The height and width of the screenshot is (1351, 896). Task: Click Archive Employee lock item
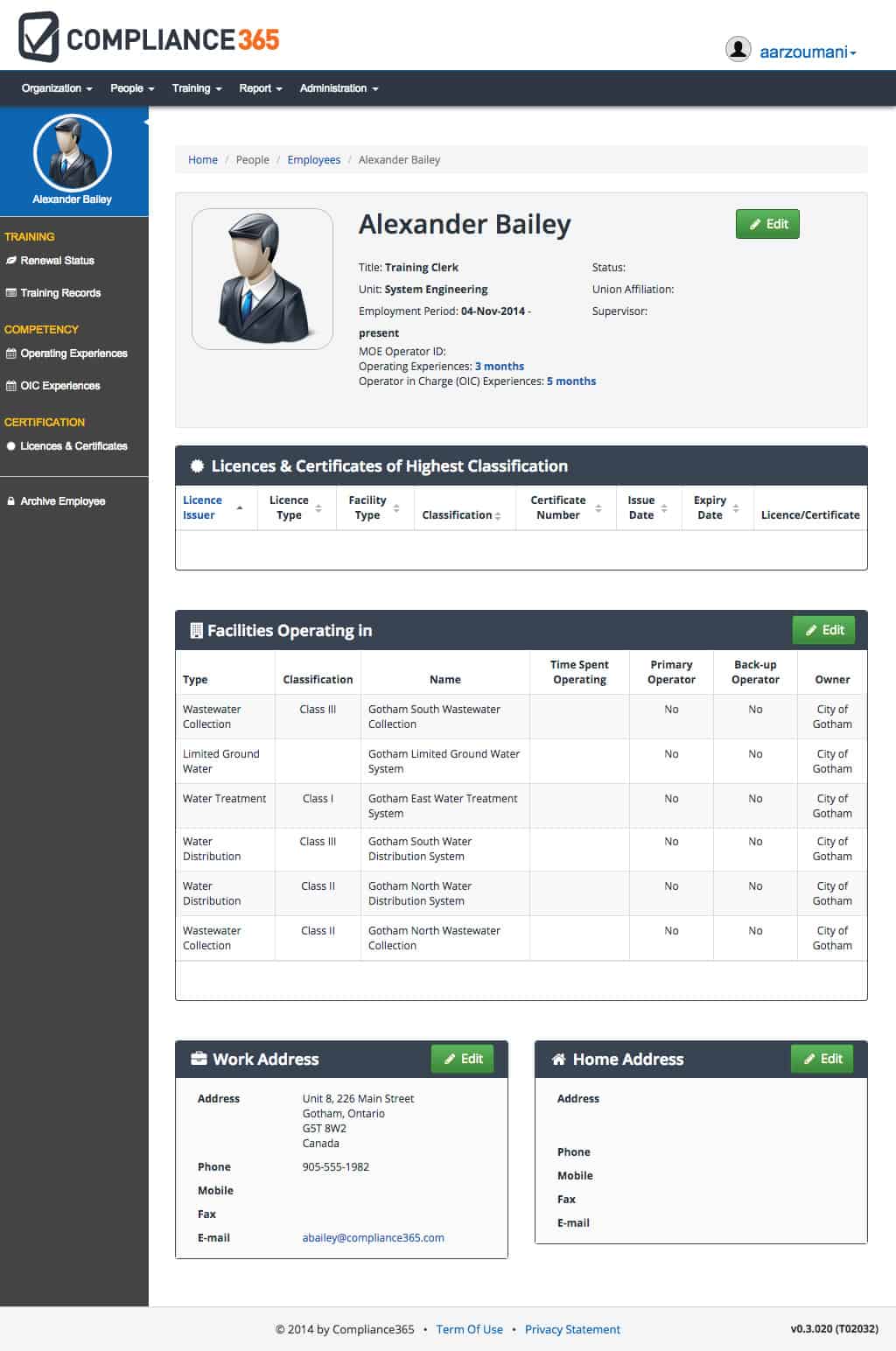click(x=62, y=501)
